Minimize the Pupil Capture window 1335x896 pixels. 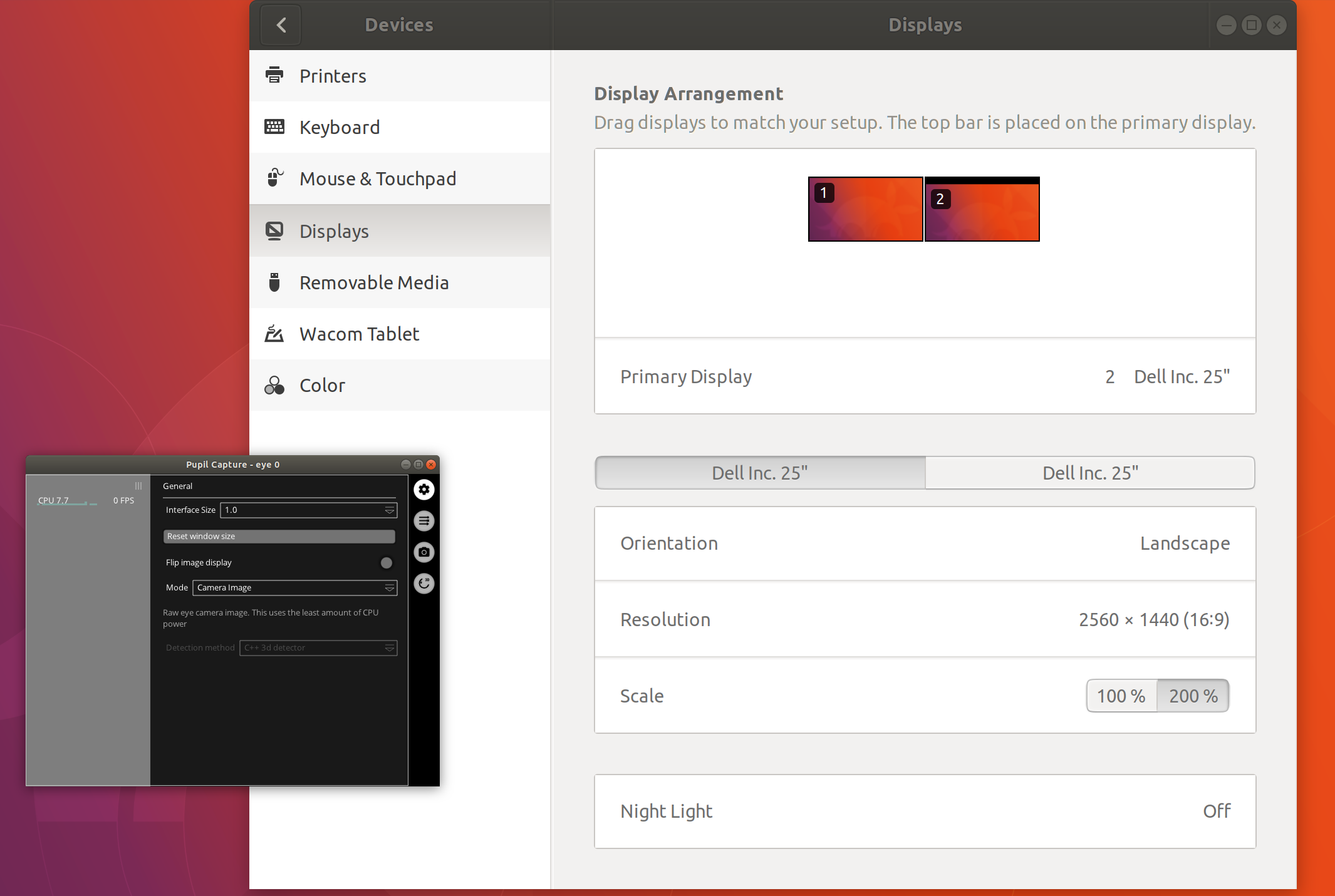pyautogui.click(x=405, y=465)
